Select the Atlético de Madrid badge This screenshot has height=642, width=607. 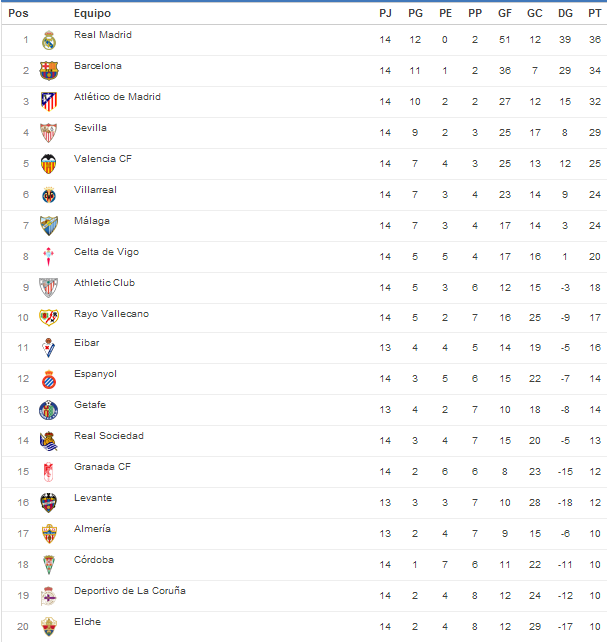(x=49, y=101)
